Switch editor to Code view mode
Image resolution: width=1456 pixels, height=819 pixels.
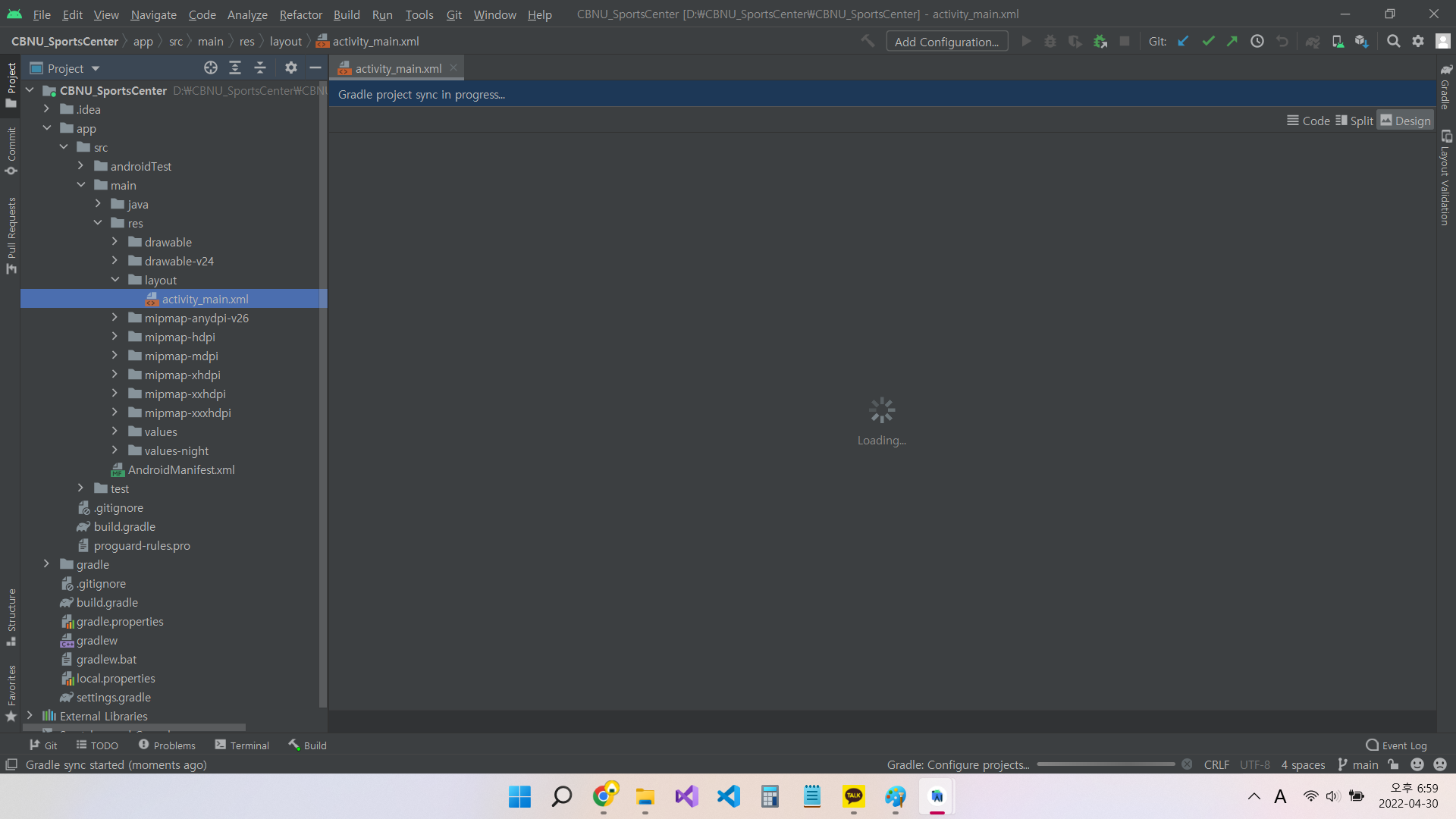pyautogui.click(x=1308, y=121)
